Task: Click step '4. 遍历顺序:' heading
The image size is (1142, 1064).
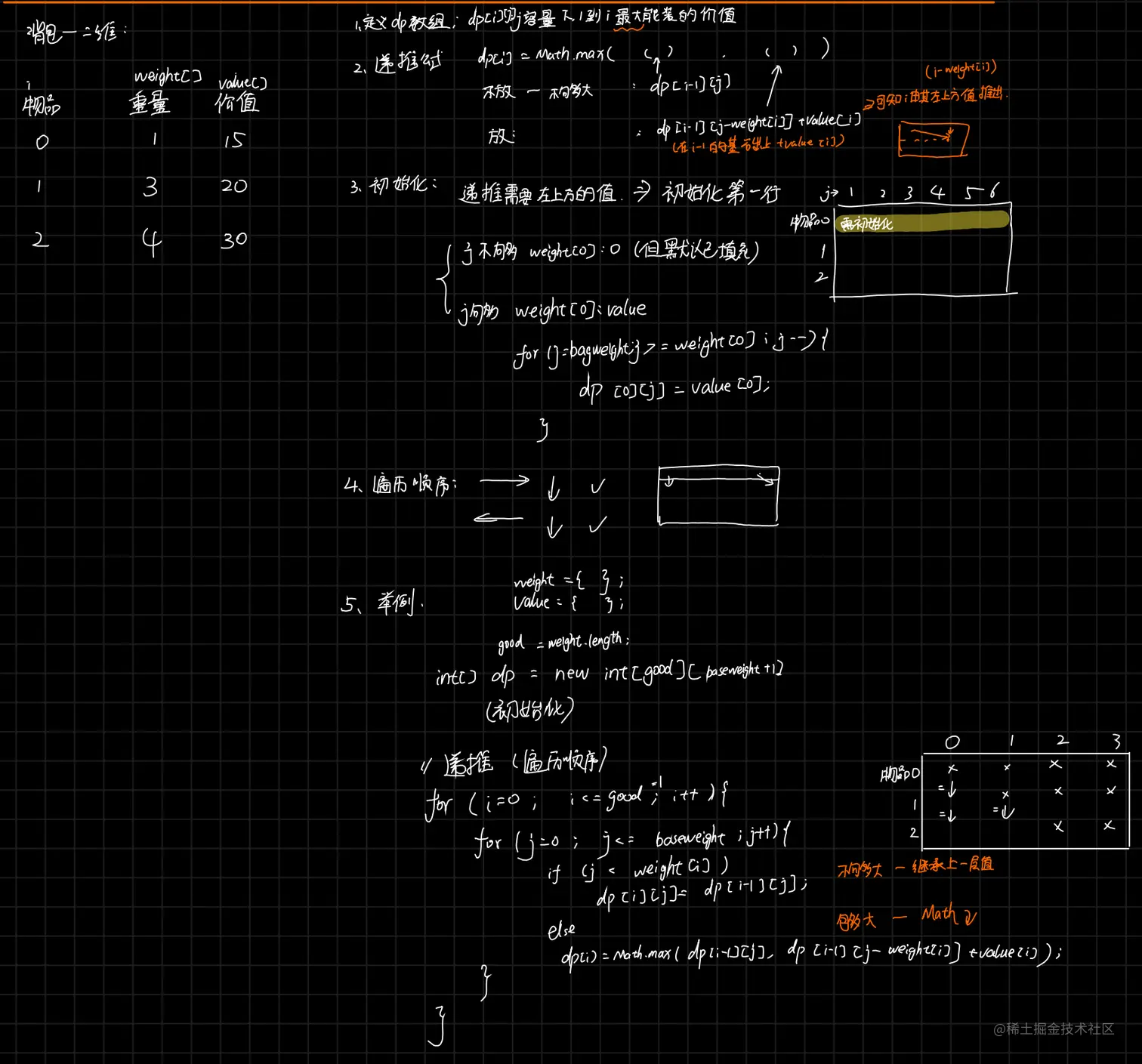Action: coord(400,484)
